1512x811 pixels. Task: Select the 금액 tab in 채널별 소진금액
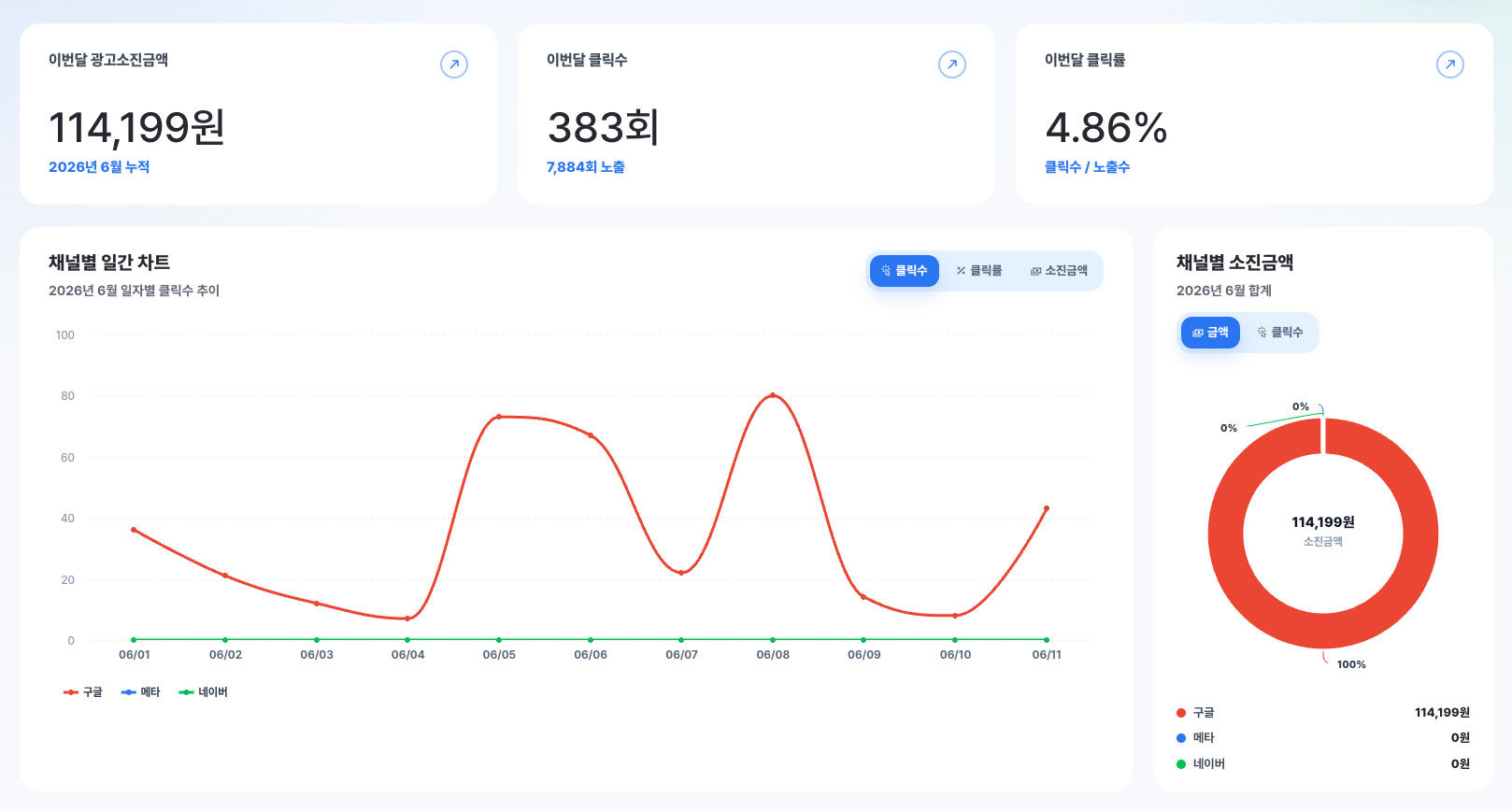[x=1210, y=333]
